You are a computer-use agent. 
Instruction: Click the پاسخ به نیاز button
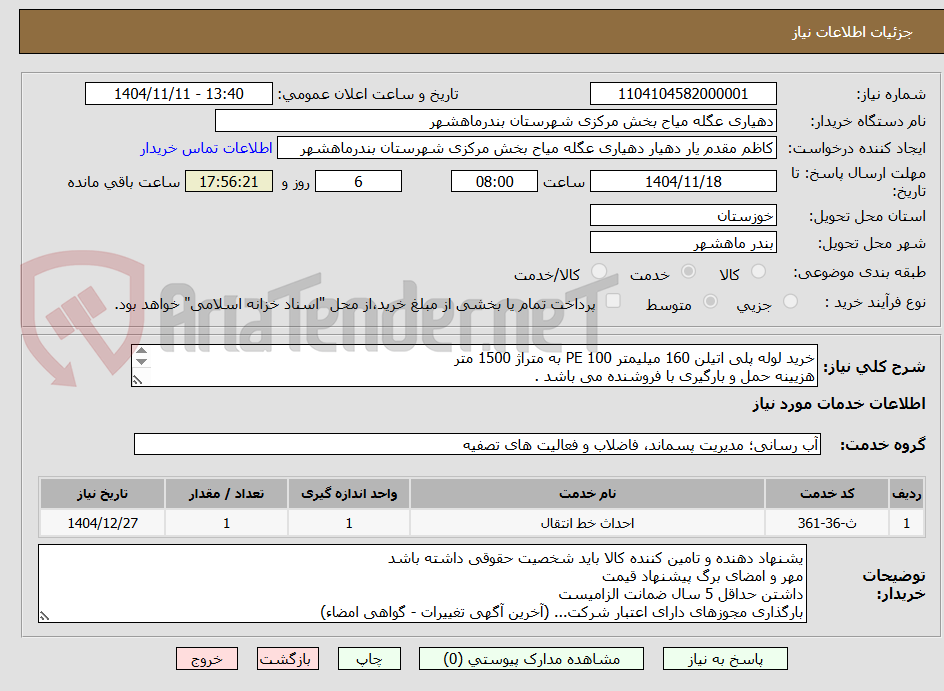725,659
